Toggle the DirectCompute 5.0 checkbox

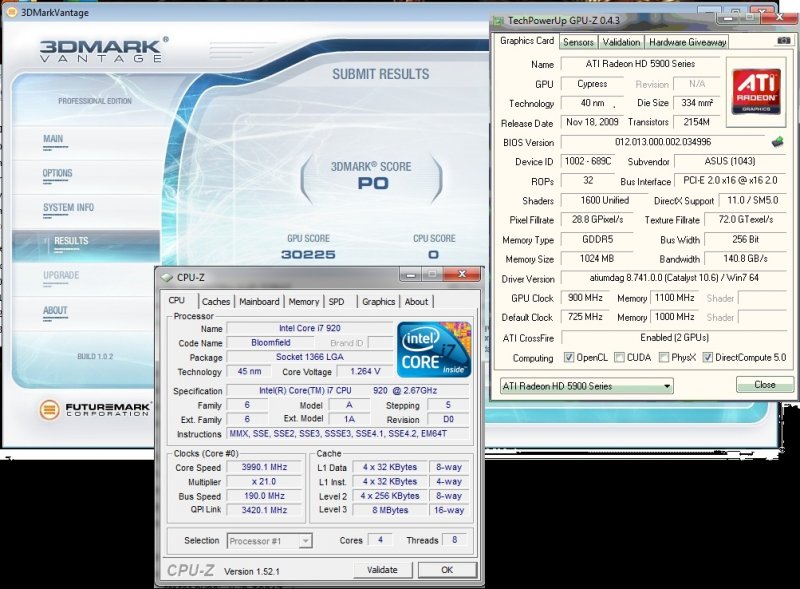[707, 357]
